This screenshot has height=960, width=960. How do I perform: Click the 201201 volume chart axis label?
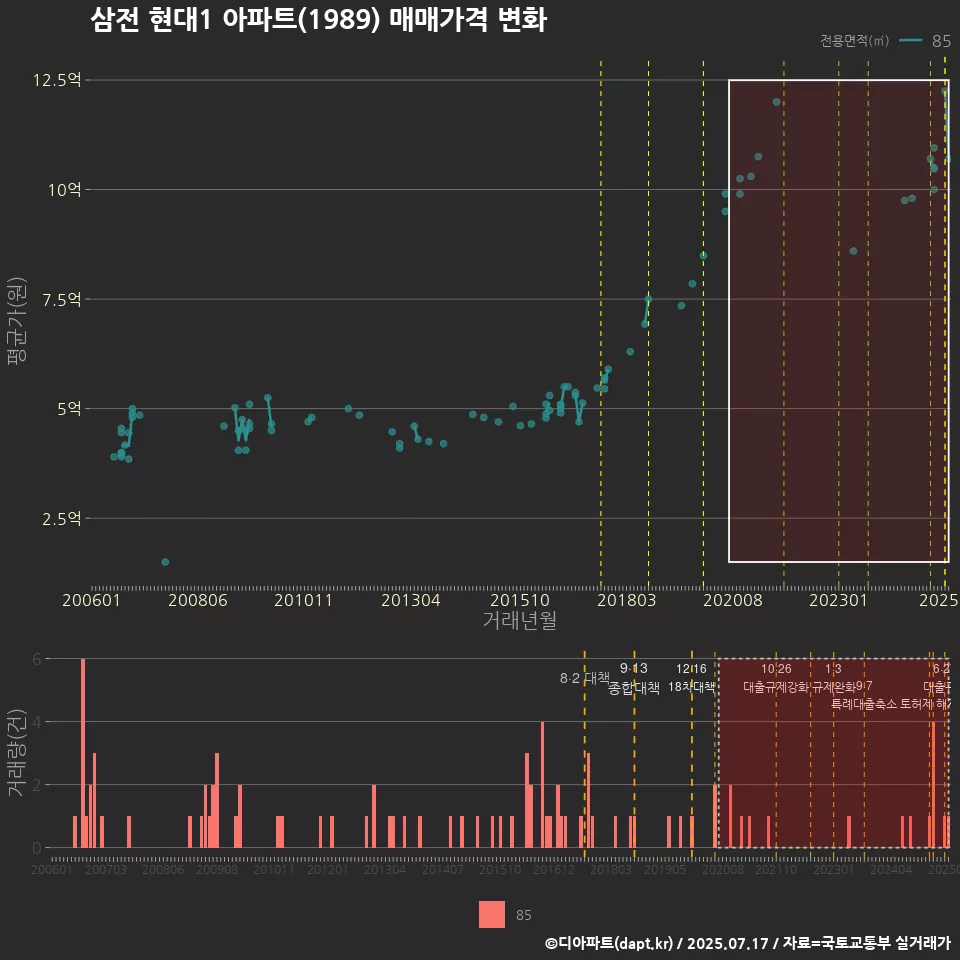[328, 869]
